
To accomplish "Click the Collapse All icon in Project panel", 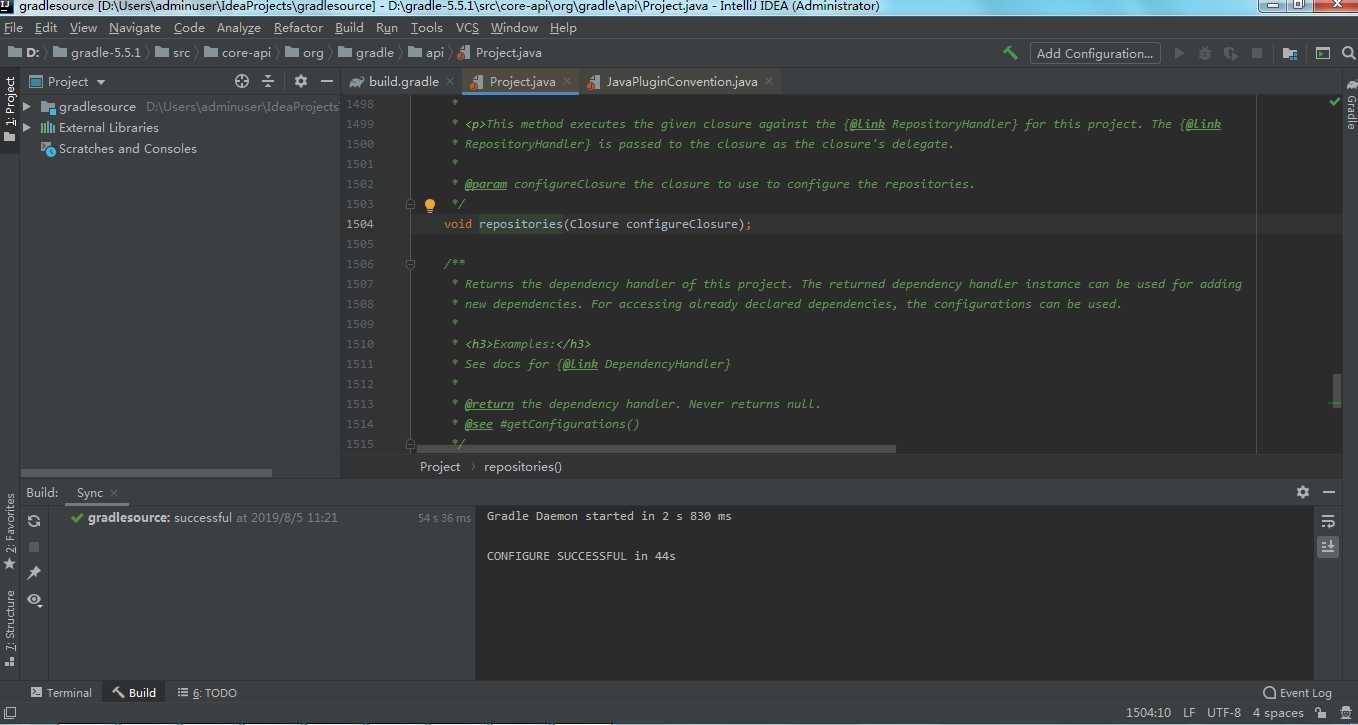I will point(268,81).
